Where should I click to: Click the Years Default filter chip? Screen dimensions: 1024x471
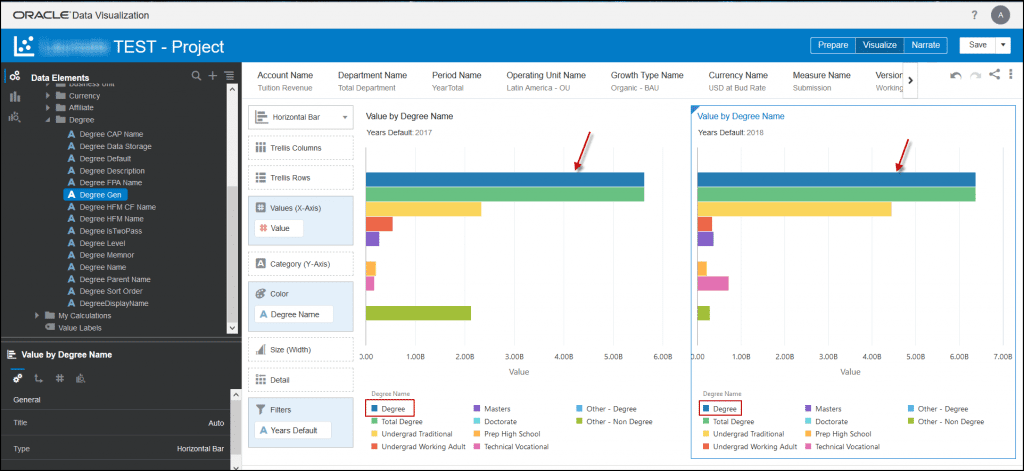pyautogui.click(x=294, y=430)
